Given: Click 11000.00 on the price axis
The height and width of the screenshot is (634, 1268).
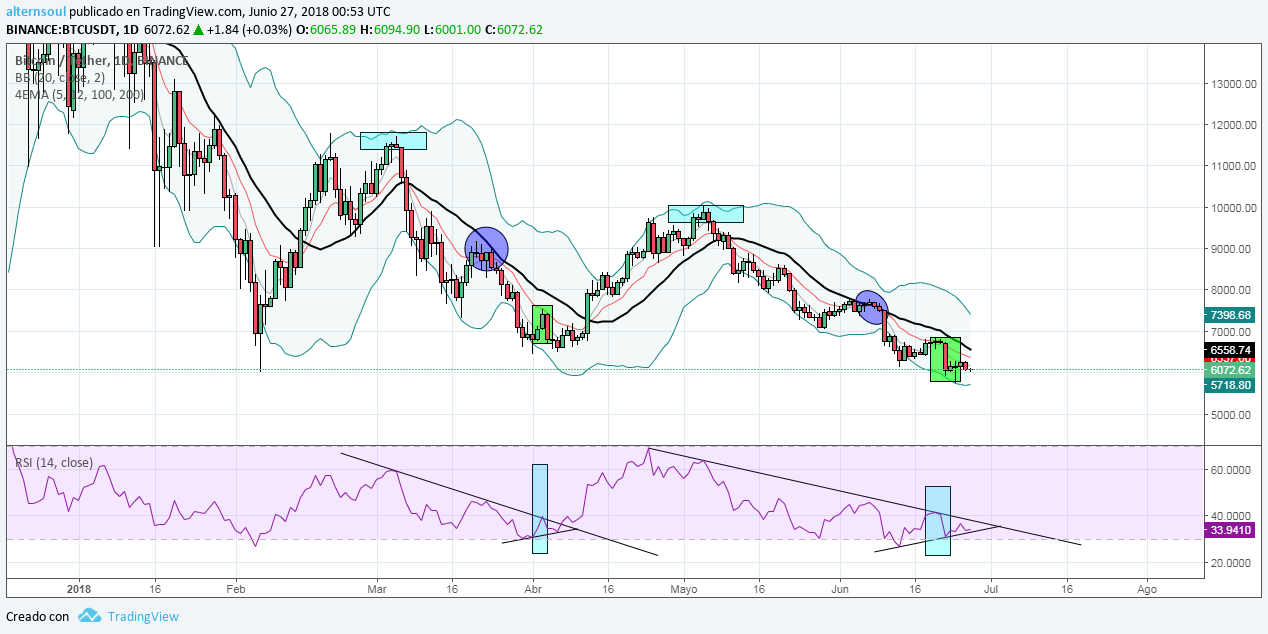Looking at the screenshot, I should tap(1232, 166).
